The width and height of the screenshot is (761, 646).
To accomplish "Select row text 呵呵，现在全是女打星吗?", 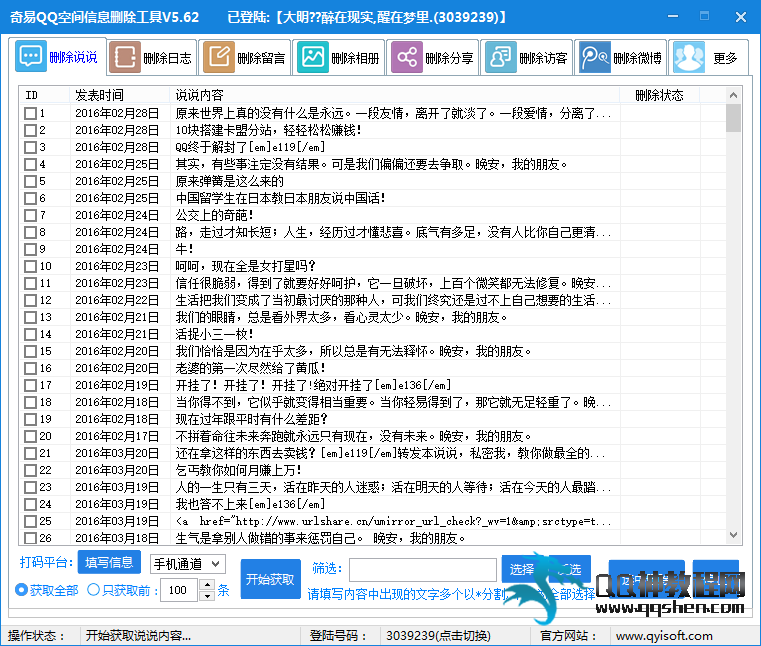I will coord(246,266).
